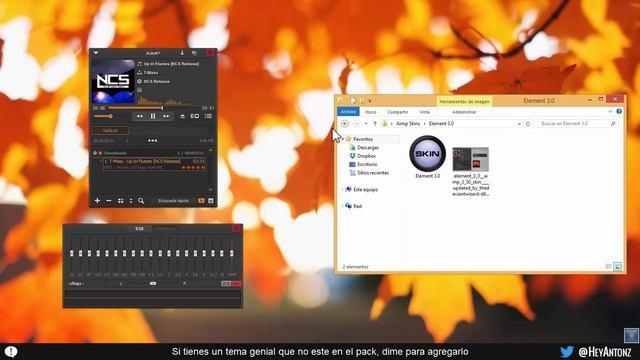
Task: Open the Inicio ribbon tab
Action: tap(371, 112)
